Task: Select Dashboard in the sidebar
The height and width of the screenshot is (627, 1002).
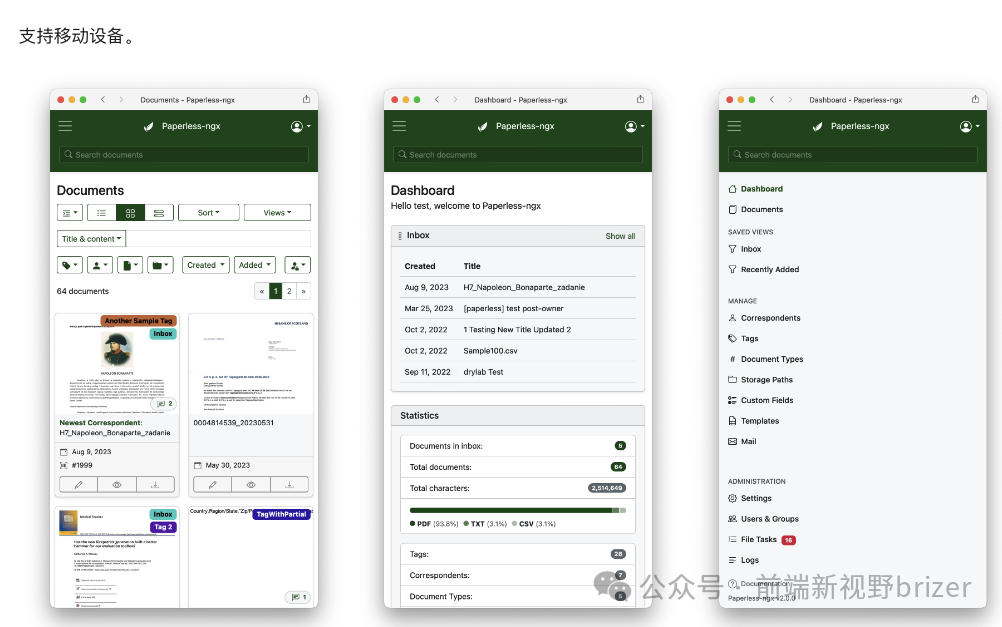Action: (755, 189)
